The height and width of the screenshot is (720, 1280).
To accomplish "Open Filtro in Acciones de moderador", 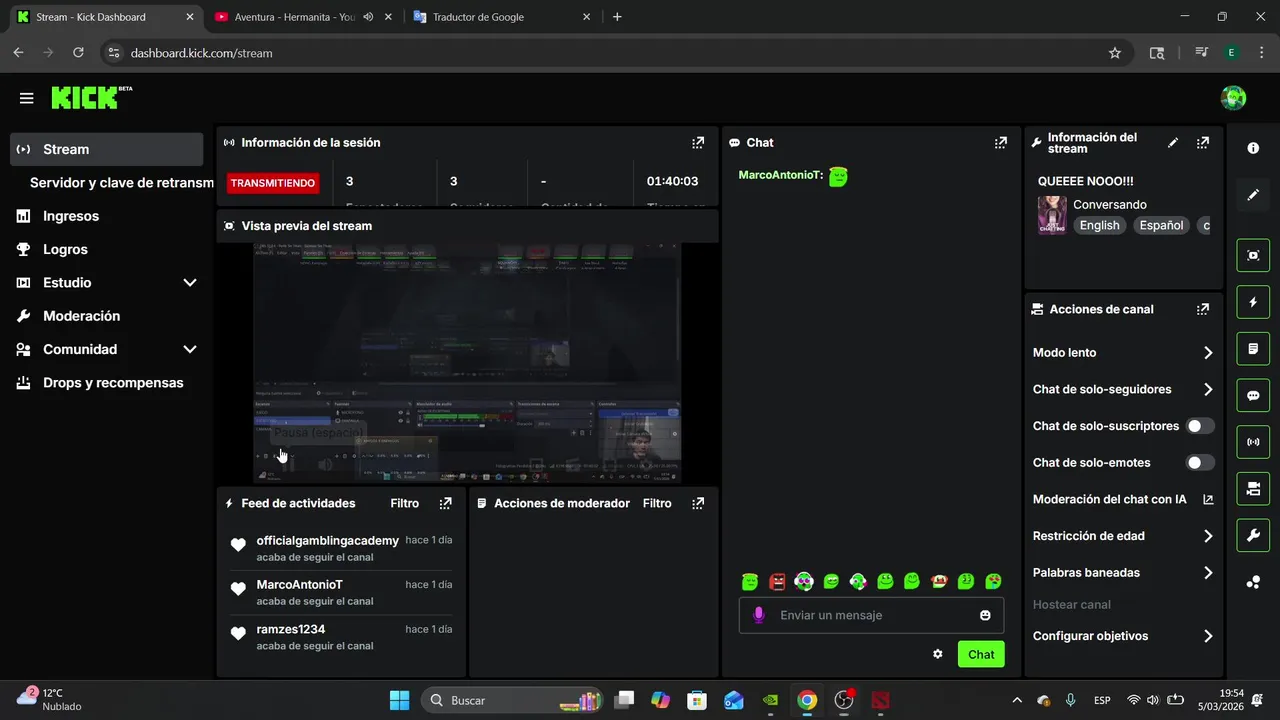I will (657, 503).
